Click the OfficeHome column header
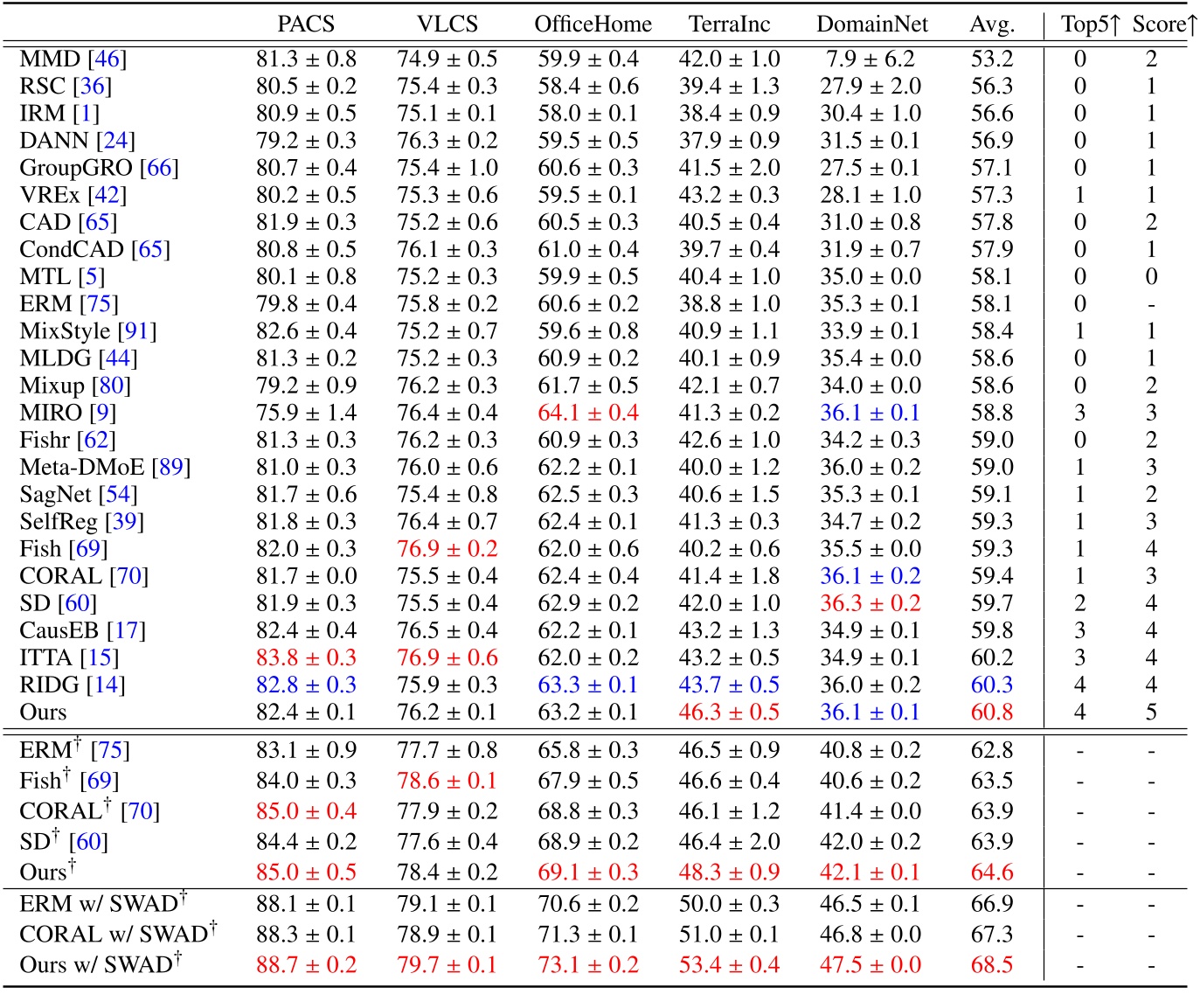 (593, 24)
